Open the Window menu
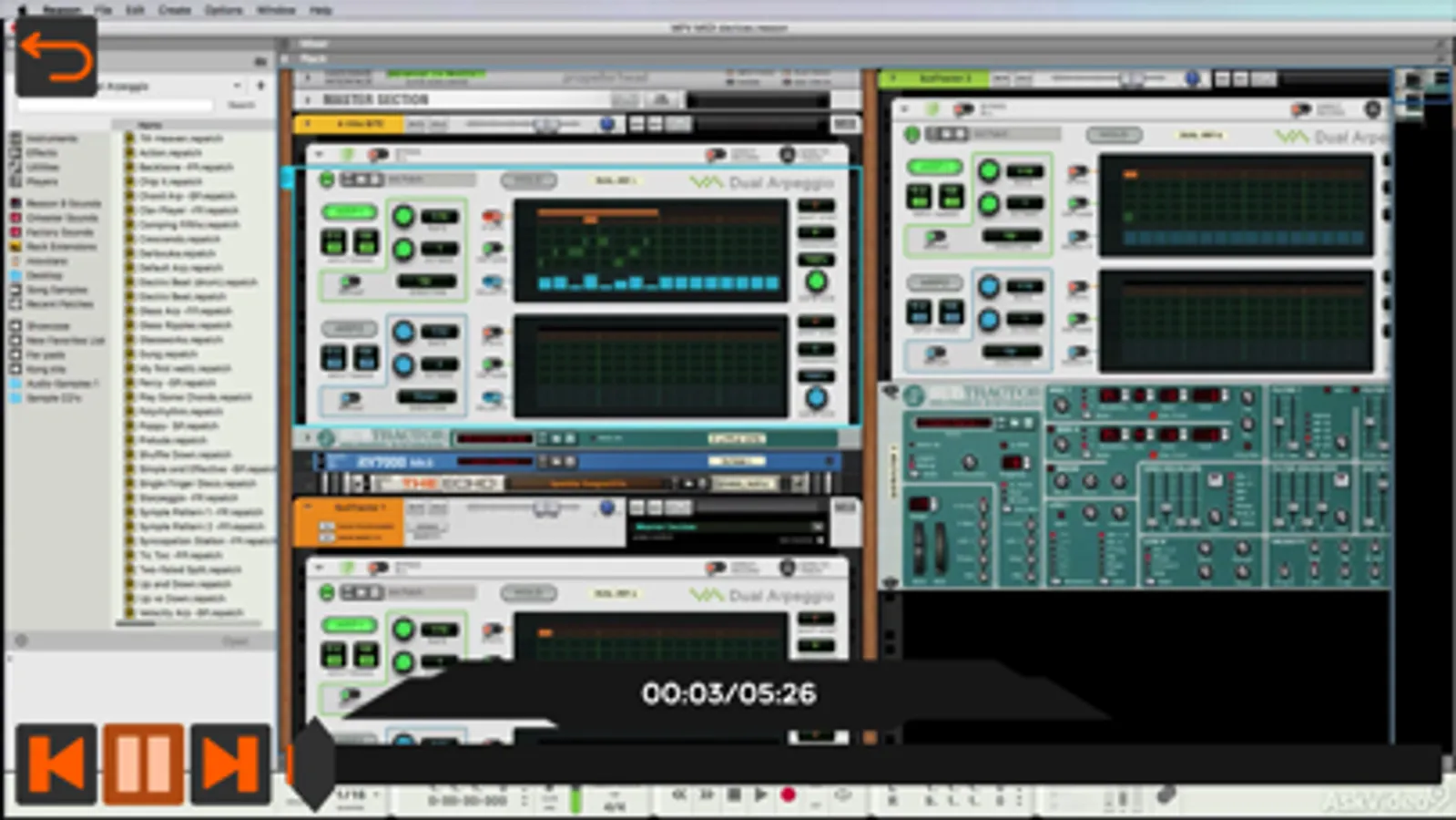Image resolution: width=1456 pixels, height=820 pixels. click(x=275, y=9)
